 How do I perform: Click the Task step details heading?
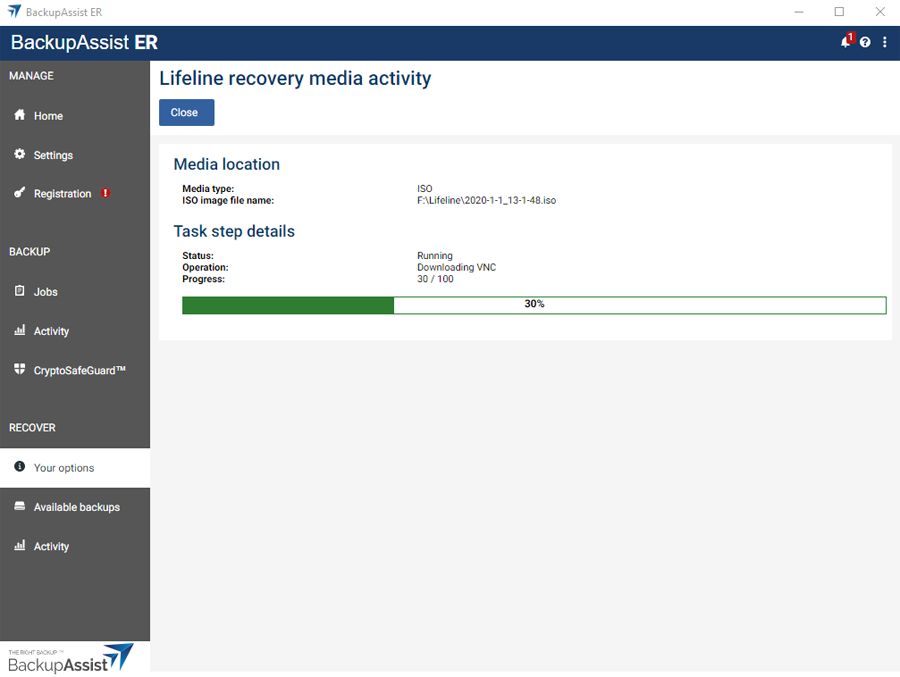click(234, 231)
